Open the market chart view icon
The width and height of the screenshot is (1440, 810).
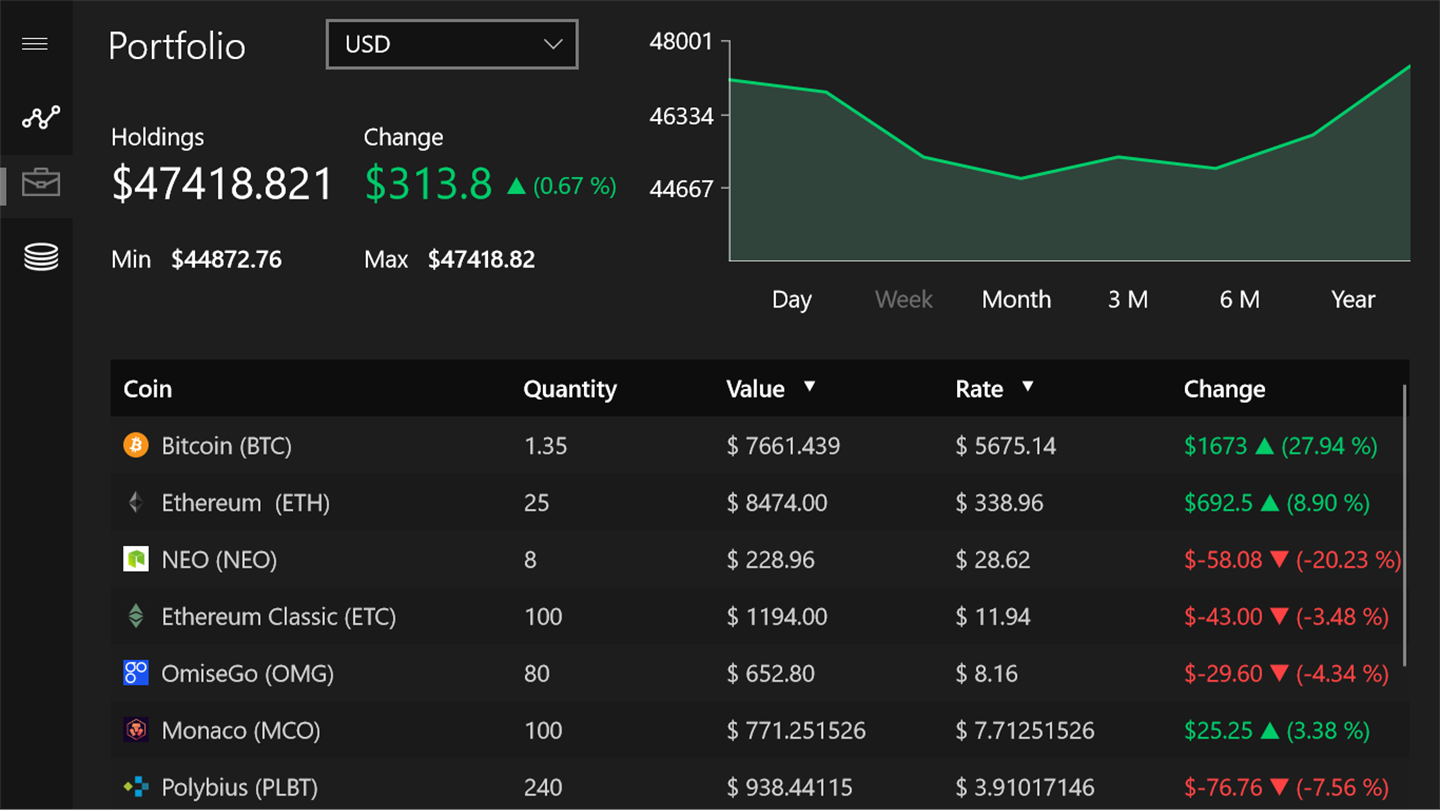[41, 118]
